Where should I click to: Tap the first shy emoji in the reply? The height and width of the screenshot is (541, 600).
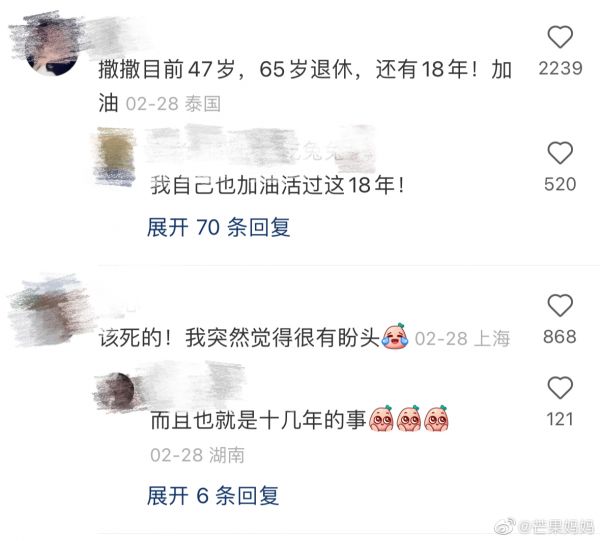pos(381,419)
